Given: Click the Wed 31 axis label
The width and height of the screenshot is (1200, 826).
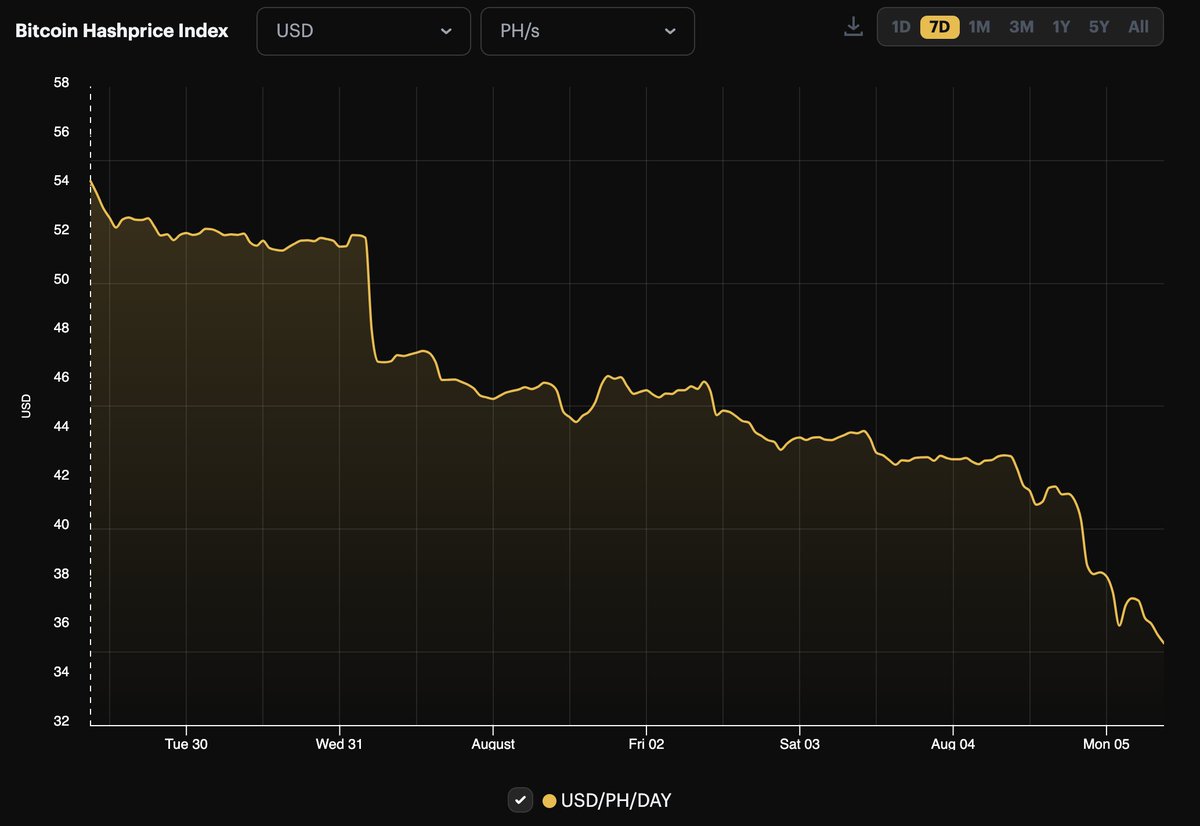Looking at the screenshot, I should point(339,744).
